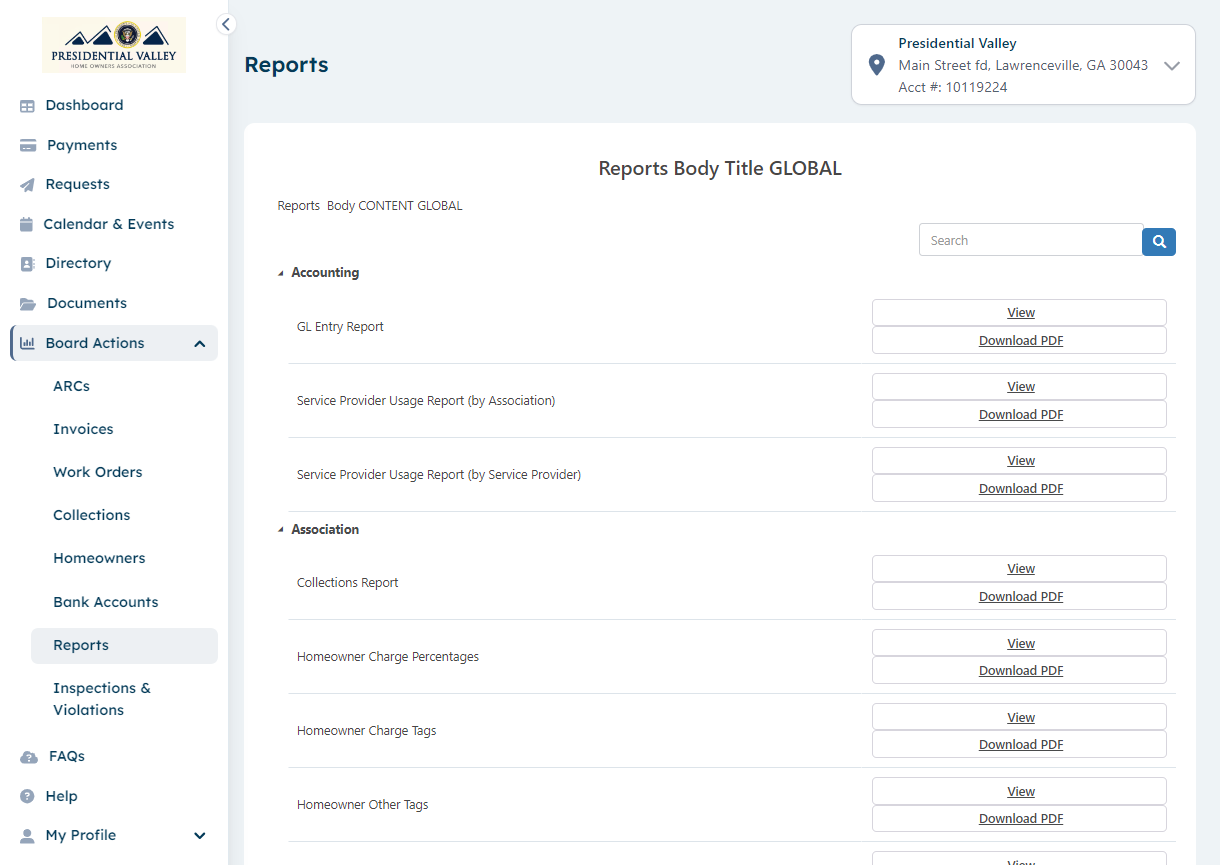Select the Homeowners submenu item
1220x865 pixels.
coord(99,558)
